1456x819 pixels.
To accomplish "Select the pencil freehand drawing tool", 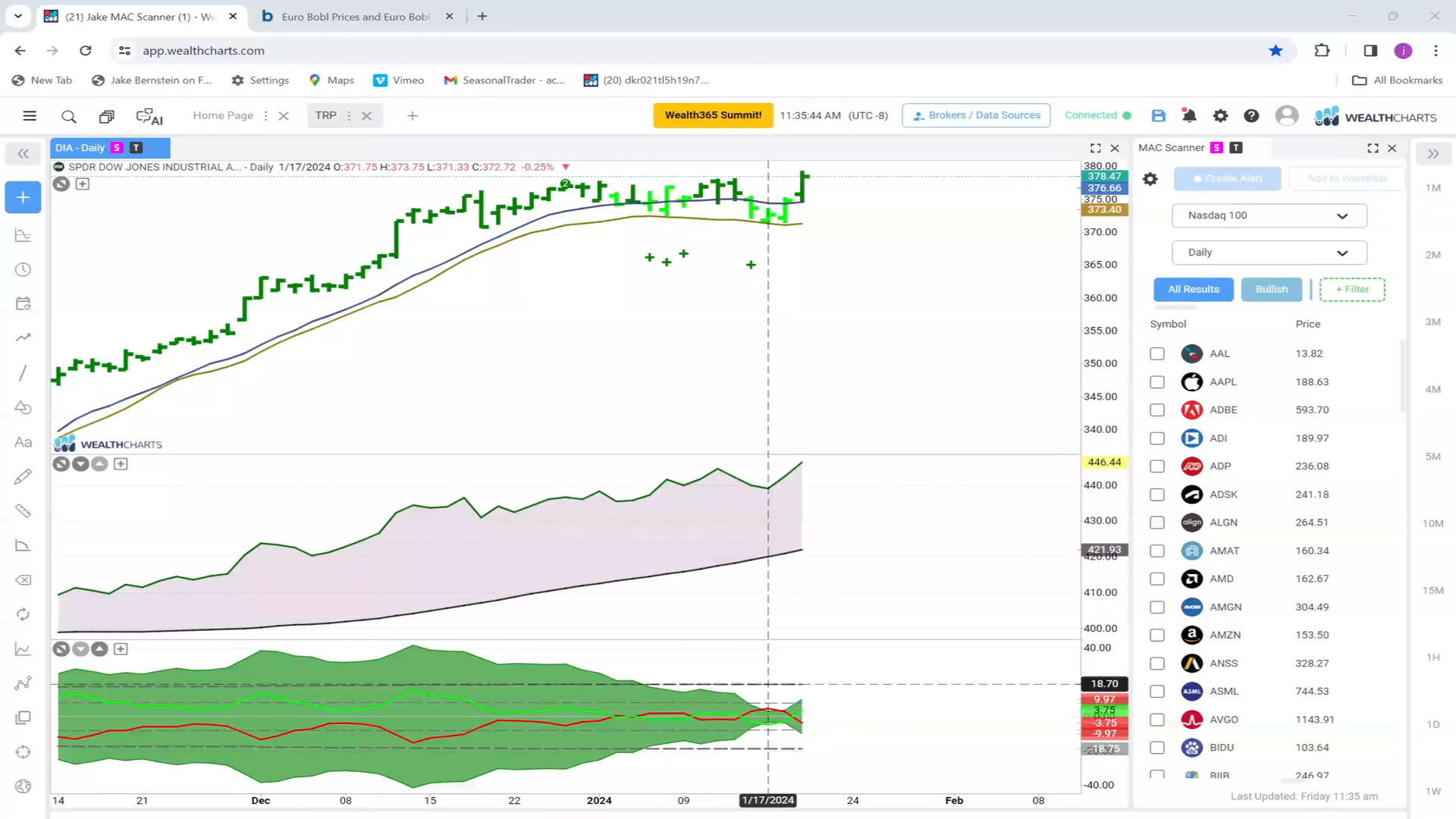I will pyautogui.click(x=23, y=476).
